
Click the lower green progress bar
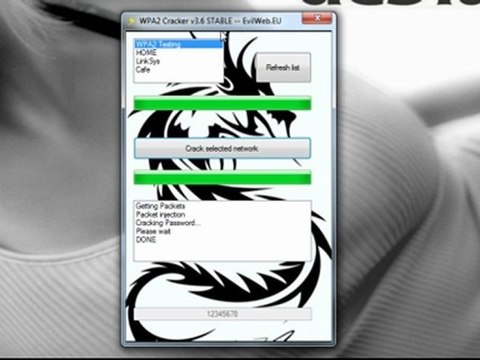point(222,177)
